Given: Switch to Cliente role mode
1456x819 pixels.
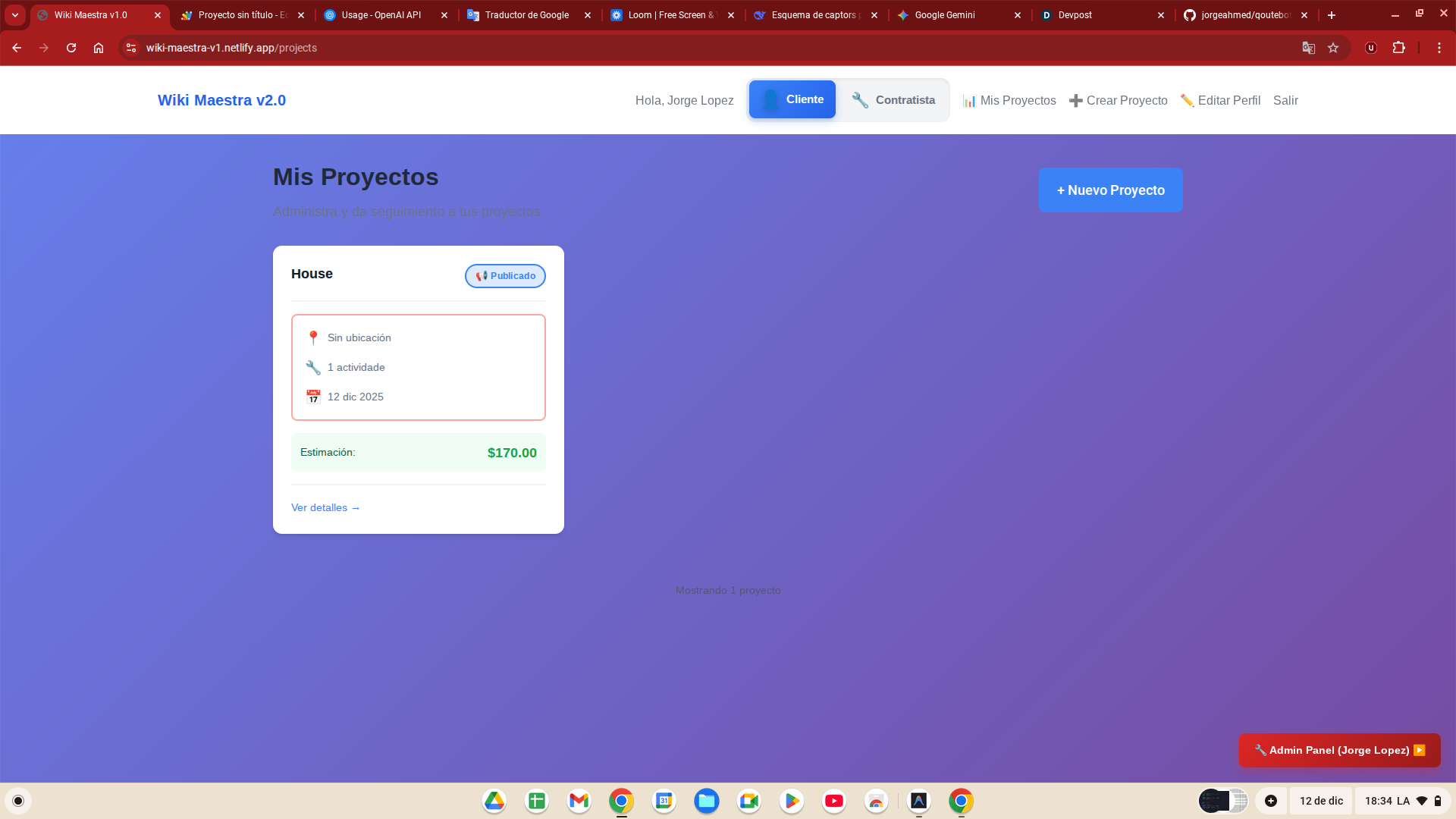Looking at the screenshot, I should pyautogui.click(x=792, y=99).
